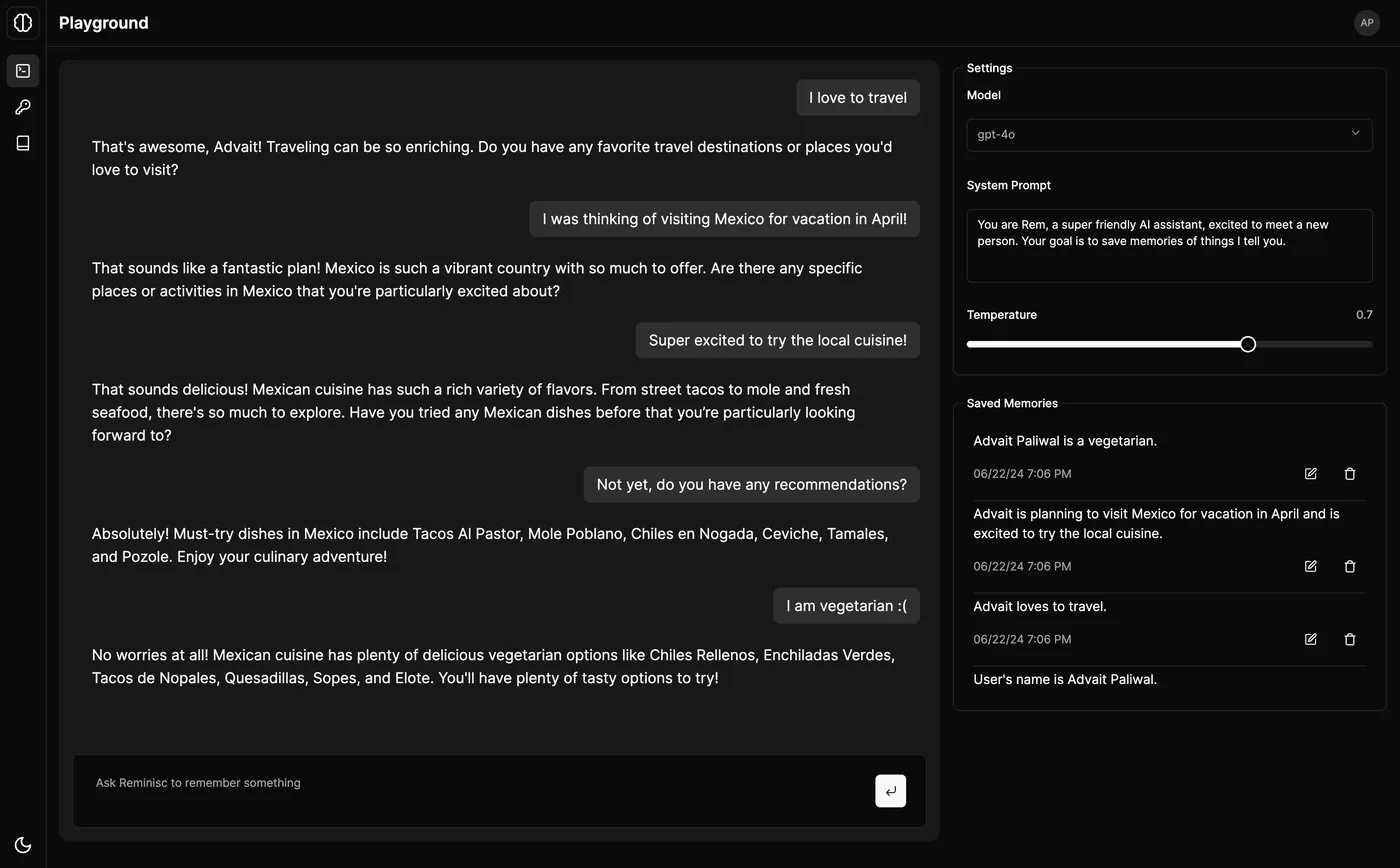The image size is (1400, 868).
Task: Click the Saved Memories heading
Action: click(1012, 403)
